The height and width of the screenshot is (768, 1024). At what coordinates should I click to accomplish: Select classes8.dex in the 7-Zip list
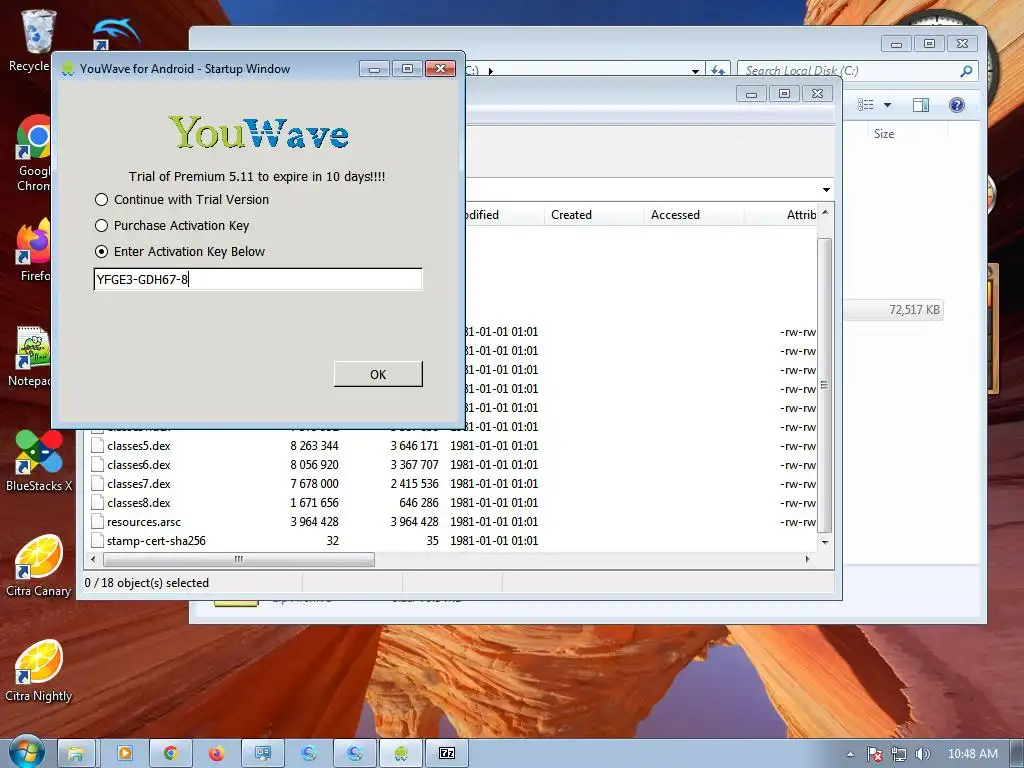(x=138, y=503)
